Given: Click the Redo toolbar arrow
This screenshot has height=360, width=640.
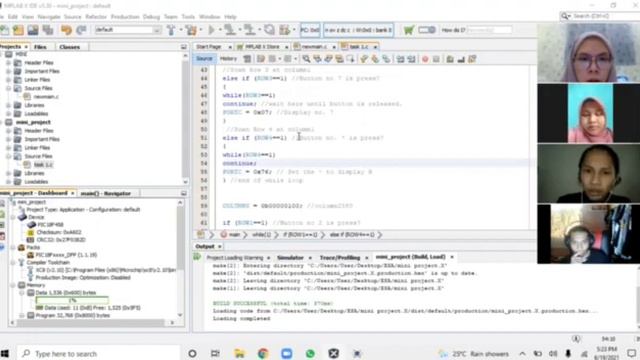Looking at the screenshot, I should [81, 30].
